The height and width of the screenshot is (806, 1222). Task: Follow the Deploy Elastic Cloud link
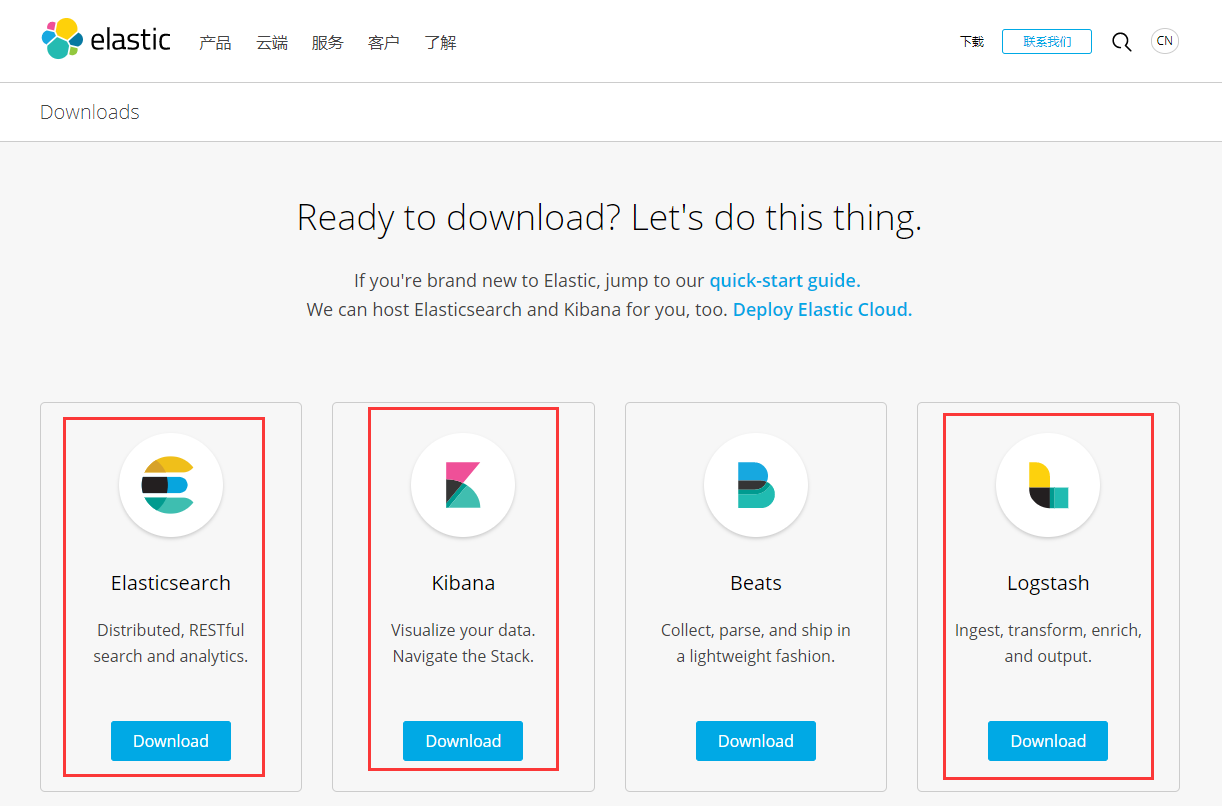(823, 310)
